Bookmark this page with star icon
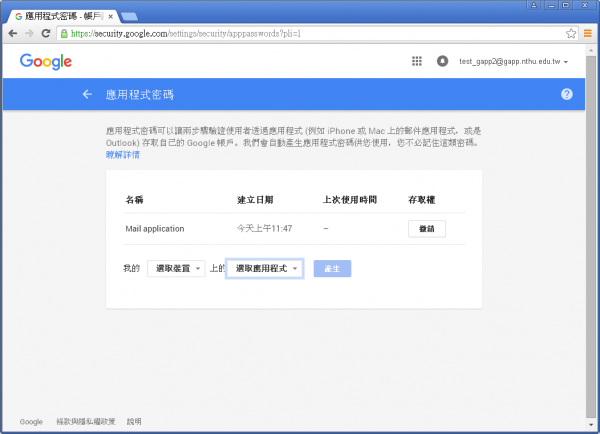 click(571, 33)
